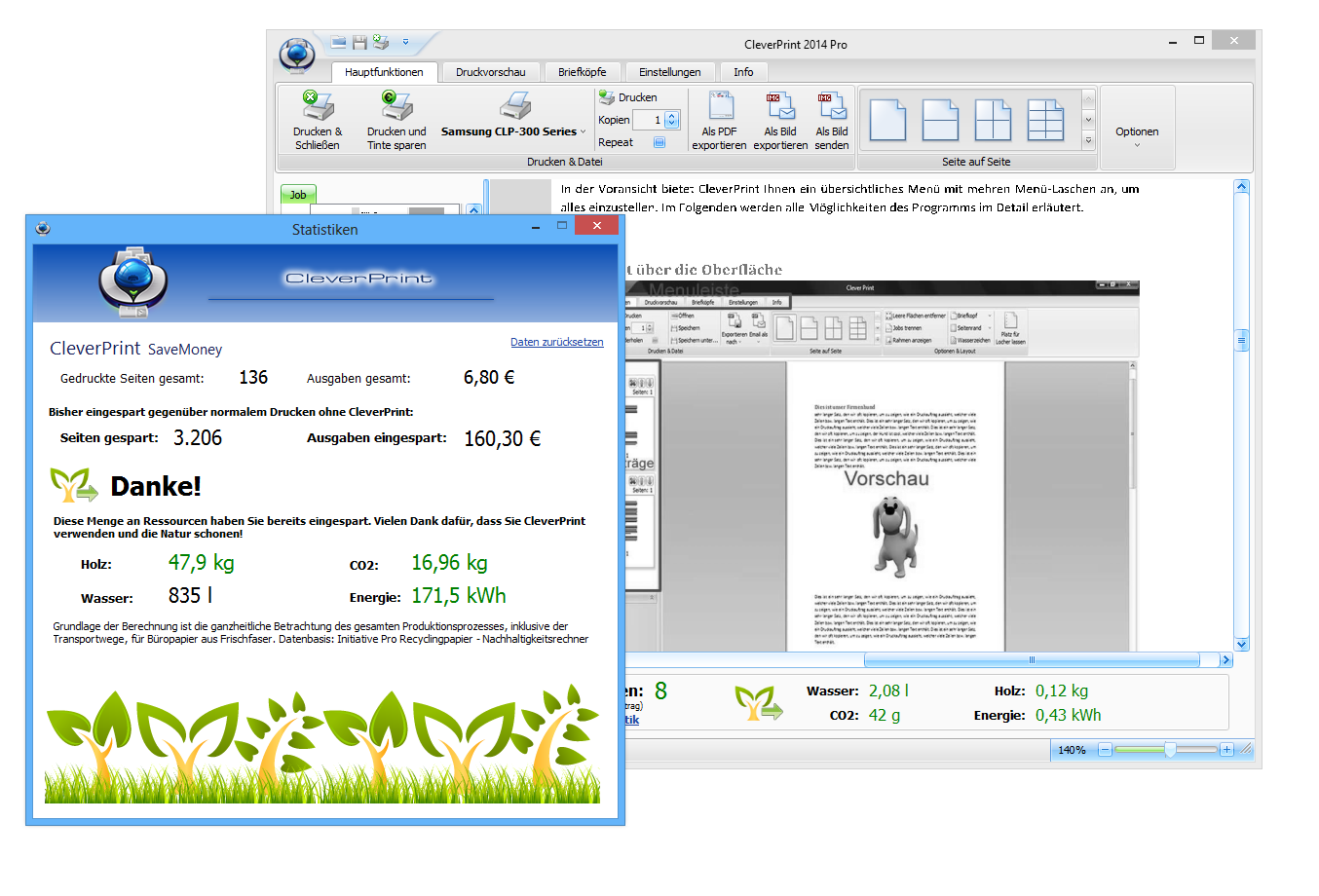Click the '3.206' Seiten gespart value

198,438
